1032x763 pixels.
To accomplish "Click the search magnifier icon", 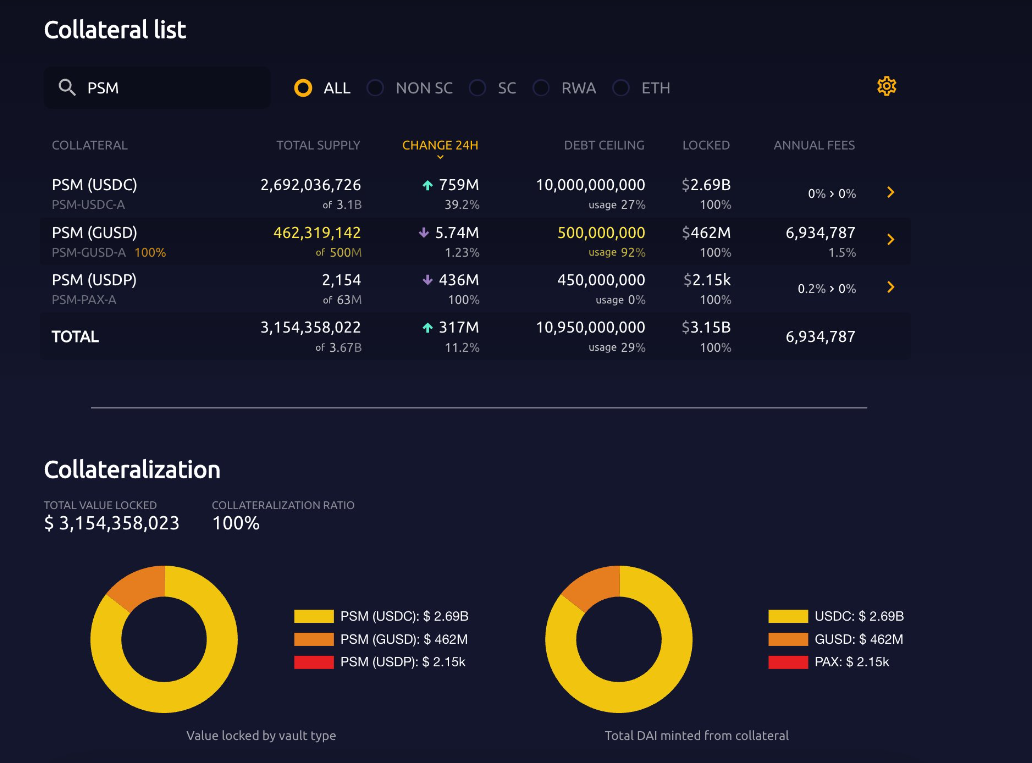I will (x=65, y=87).
